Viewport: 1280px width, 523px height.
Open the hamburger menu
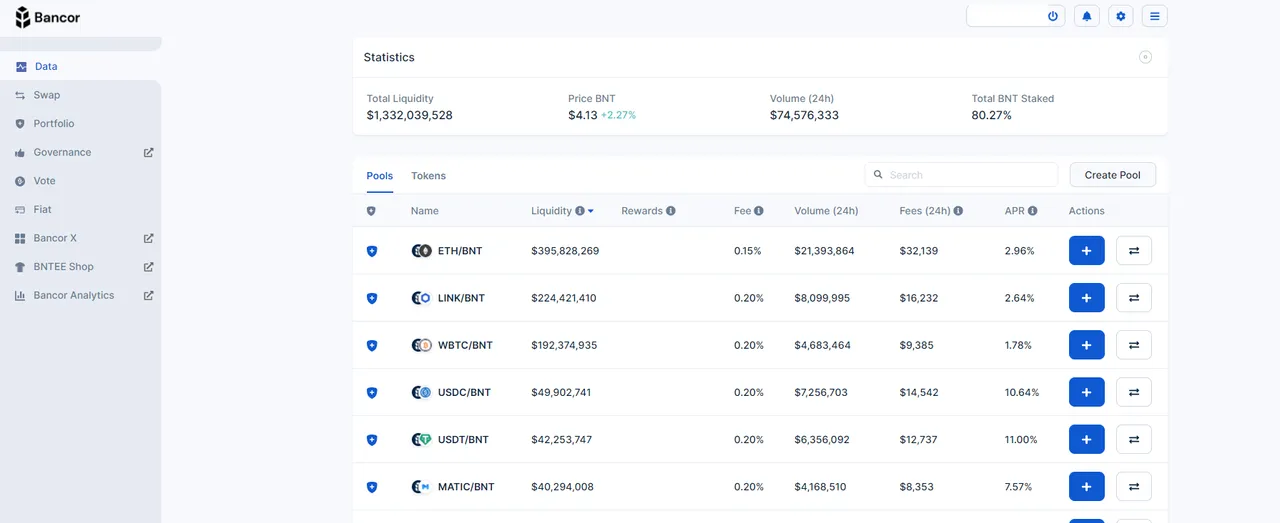click(x=1155, y=16)
